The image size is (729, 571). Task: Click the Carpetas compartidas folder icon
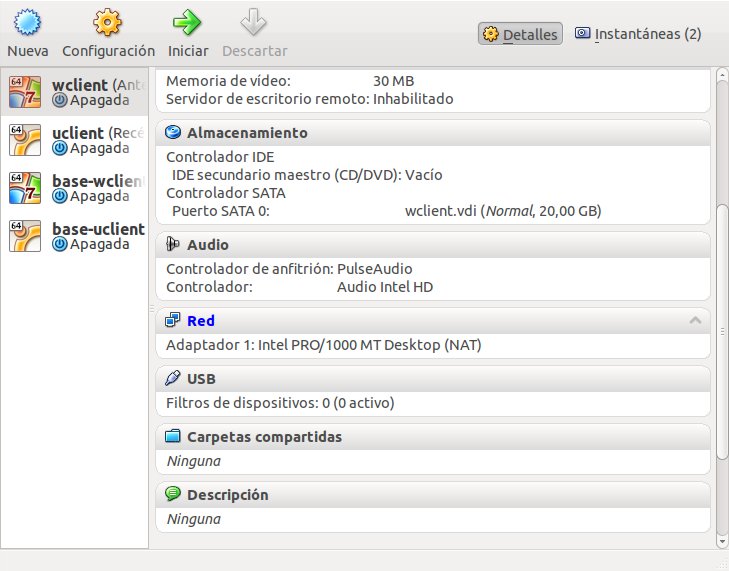(172, 436)
